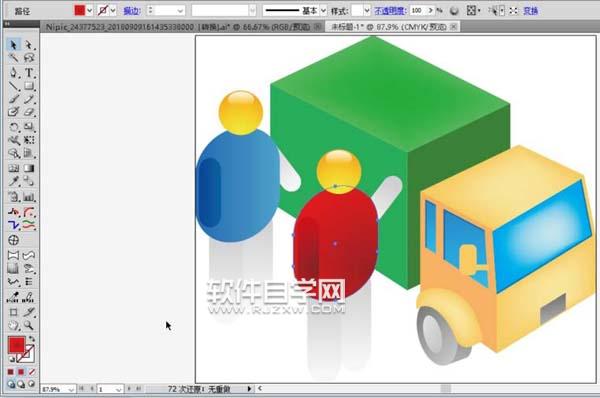Open the Opacity link panel
Image resolution: width=600 pixels, height=398 pixels.
coord(390,11)
